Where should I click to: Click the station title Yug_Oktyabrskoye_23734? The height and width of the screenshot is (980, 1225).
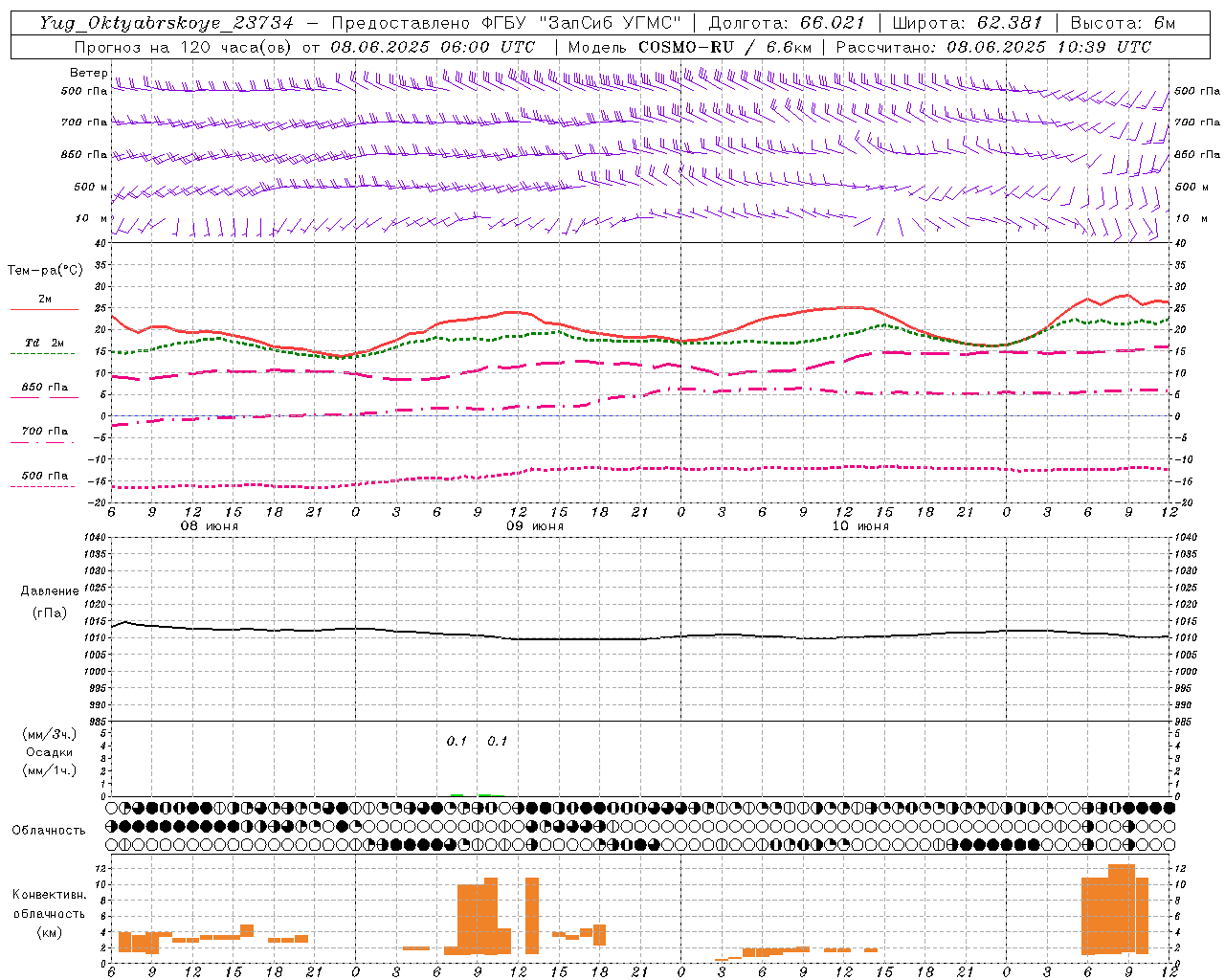[x=167, y=23]
